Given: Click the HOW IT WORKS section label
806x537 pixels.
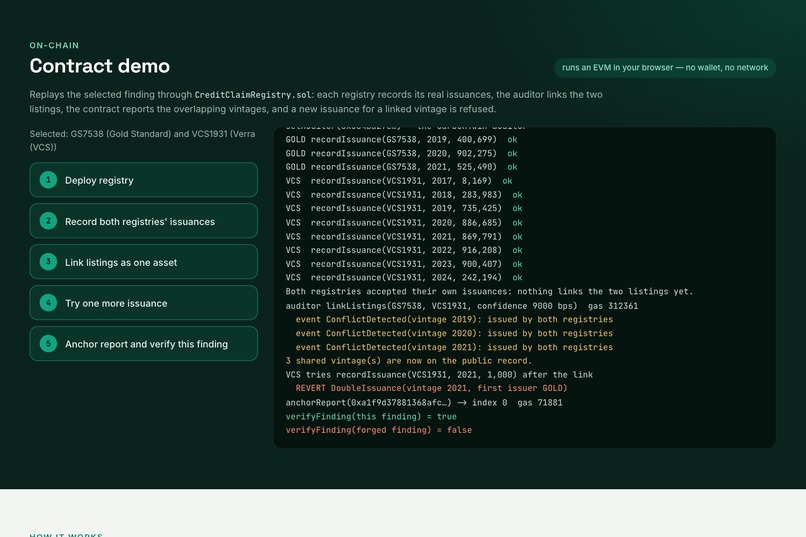Looking at the screenshot, I should coord(66,534).
